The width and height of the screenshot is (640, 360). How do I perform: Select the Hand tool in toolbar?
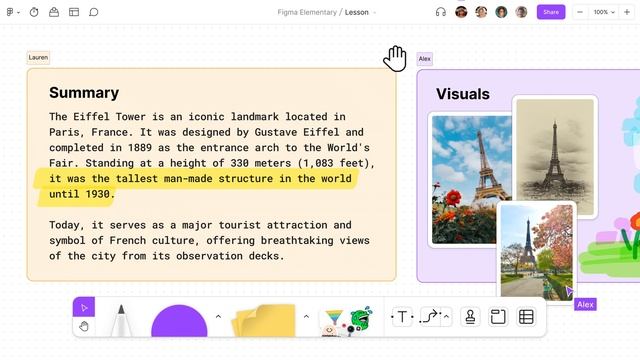tap(84, 327)
